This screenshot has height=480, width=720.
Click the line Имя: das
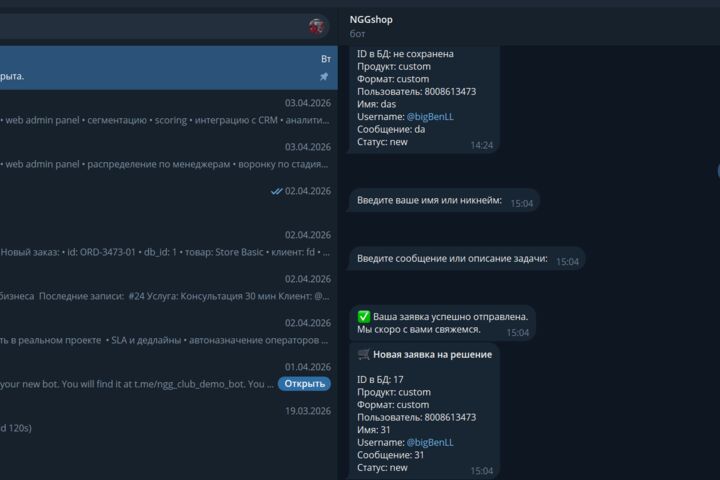tap(377, 104)
